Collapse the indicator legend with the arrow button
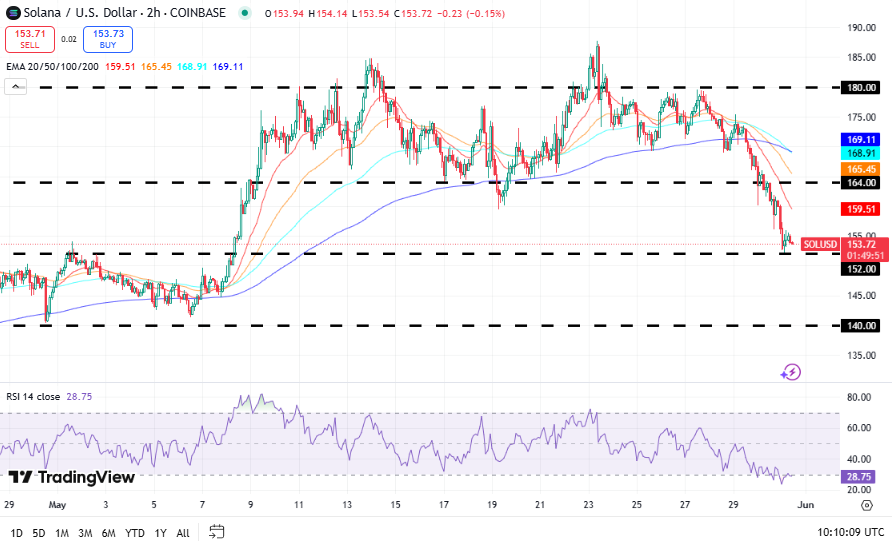892x543 pixels. tap(15, 87)
